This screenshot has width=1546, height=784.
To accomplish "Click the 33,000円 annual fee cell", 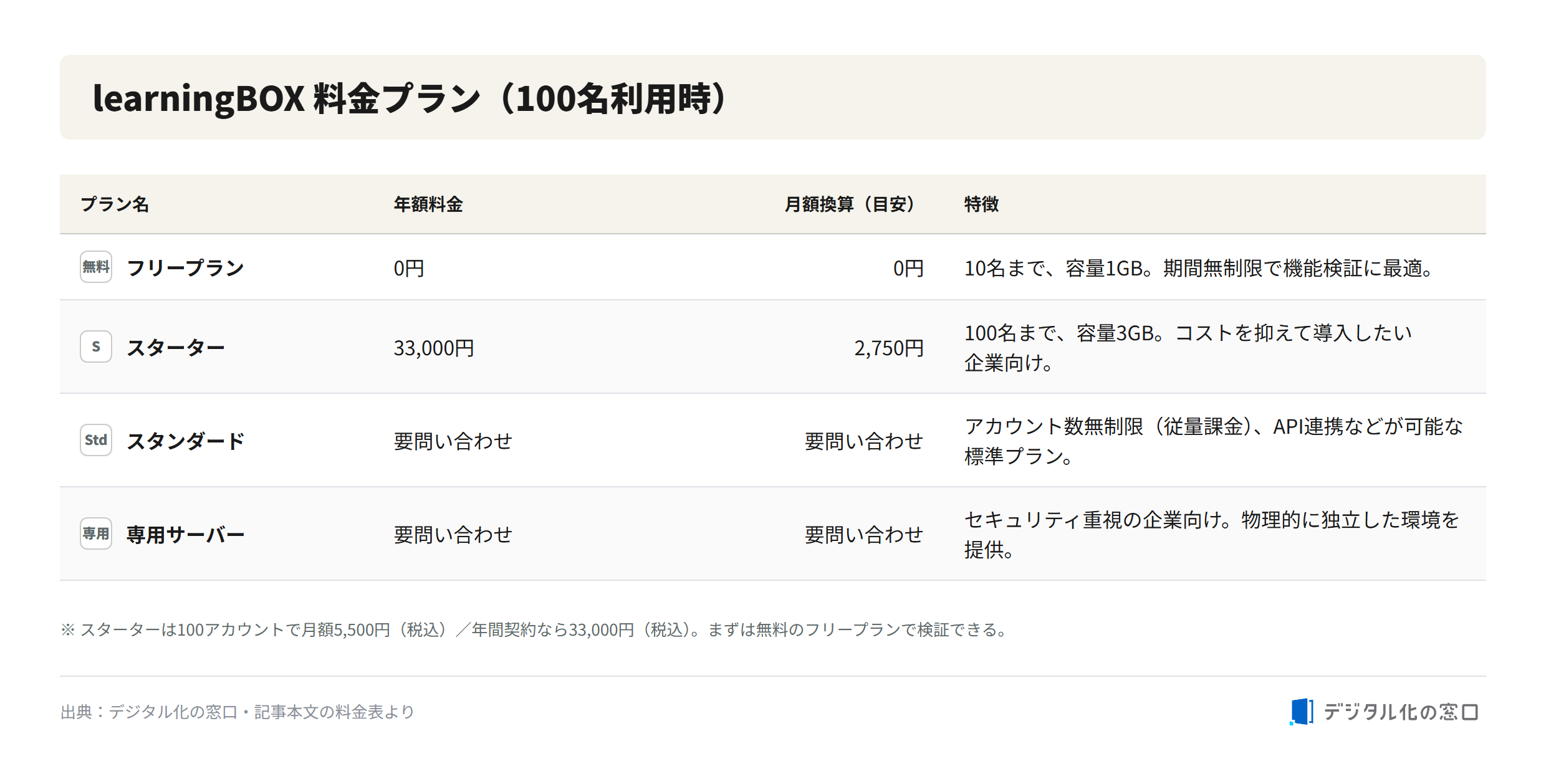I will (x=434, y=348).
